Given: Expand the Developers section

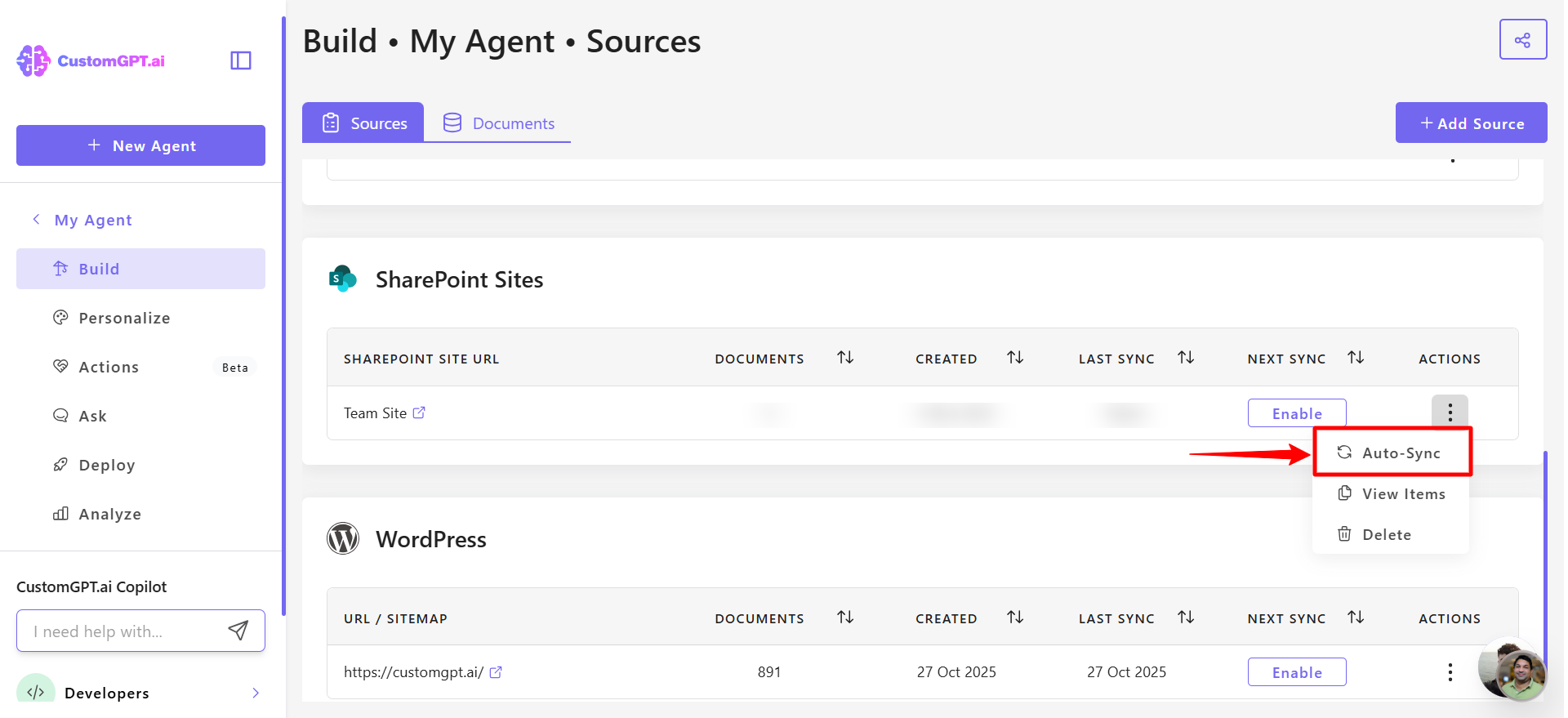Looking at the screenshot, I should tap(256, 693).
